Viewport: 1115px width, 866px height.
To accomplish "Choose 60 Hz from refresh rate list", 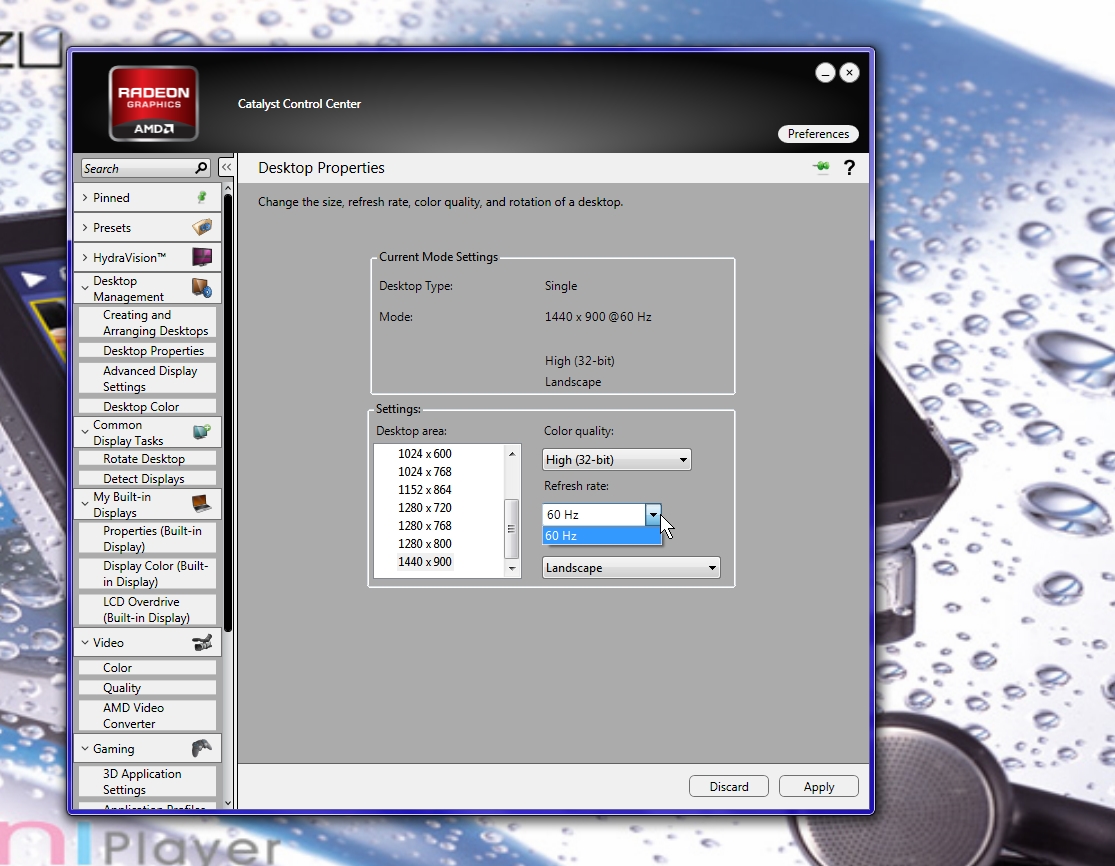I will [601, 536].
